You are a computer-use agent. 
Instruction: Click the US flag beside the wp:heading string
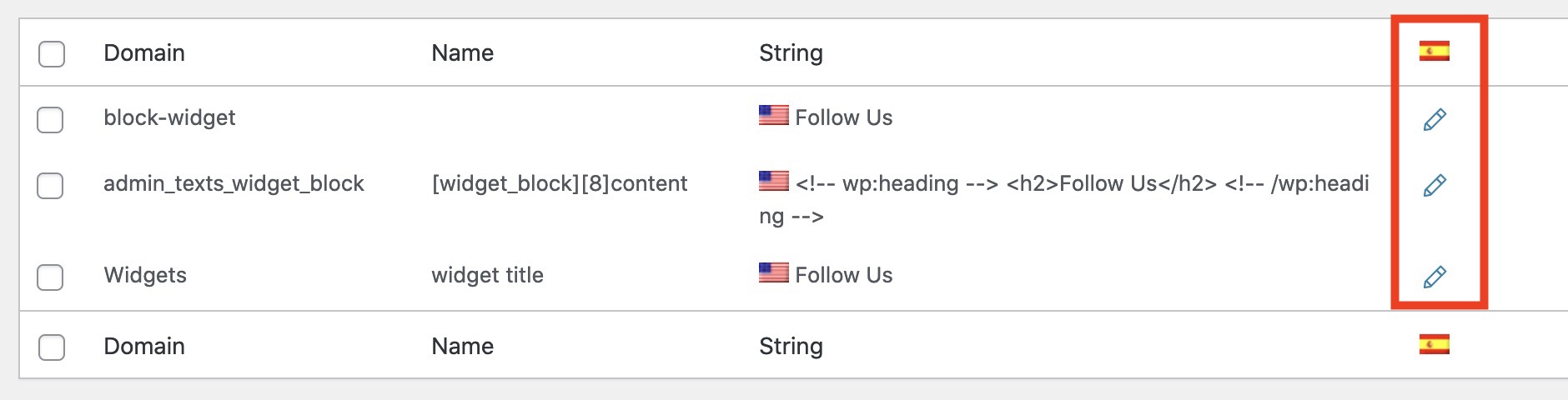[774, 181]
